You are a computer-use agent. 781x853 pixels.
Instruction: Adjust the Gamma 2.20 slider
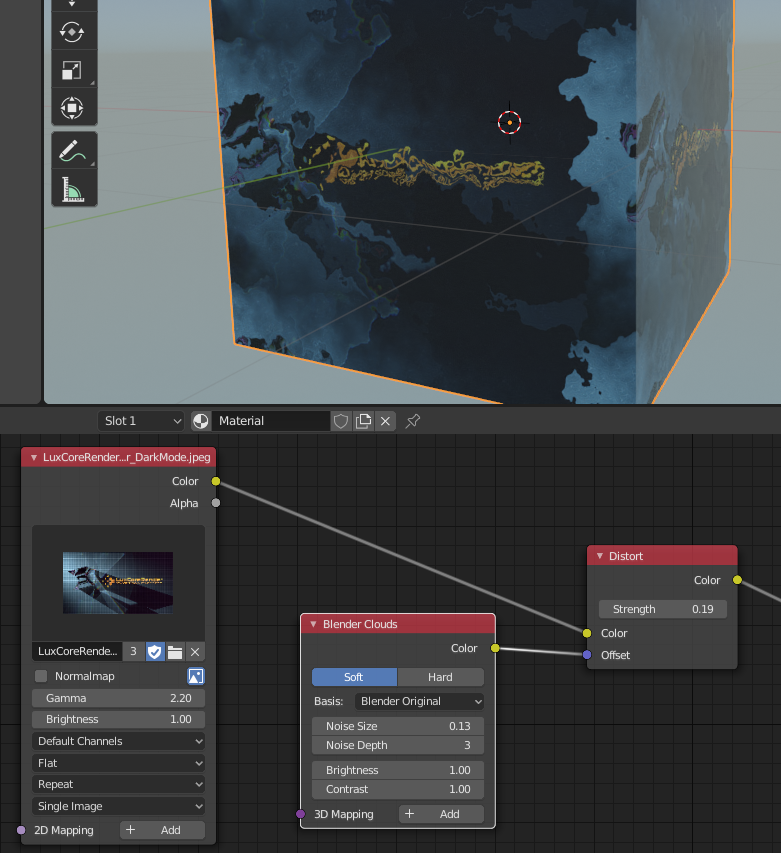119,698
